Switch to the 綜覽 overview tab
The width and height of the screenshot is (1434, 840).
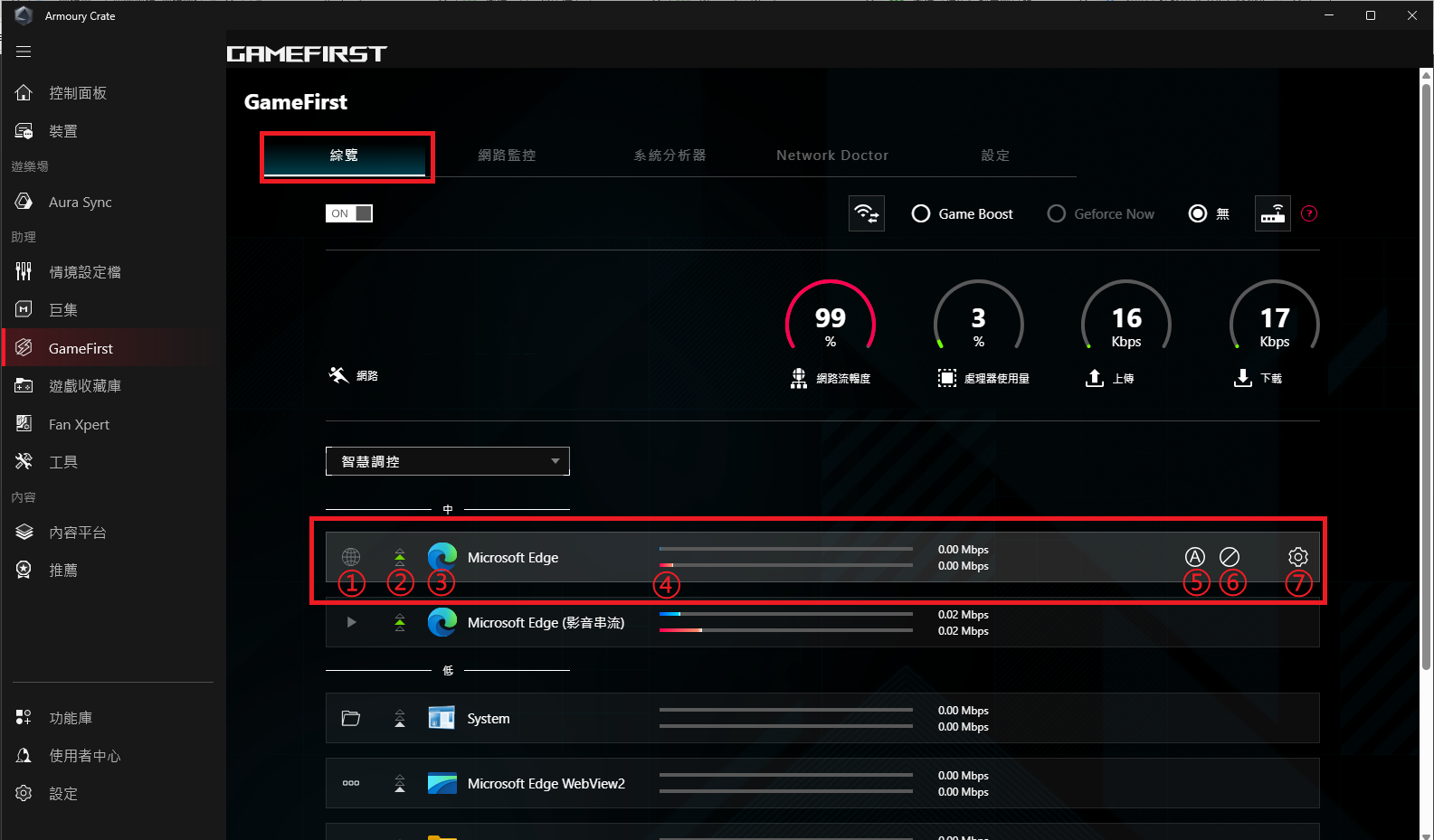point(344,156)
